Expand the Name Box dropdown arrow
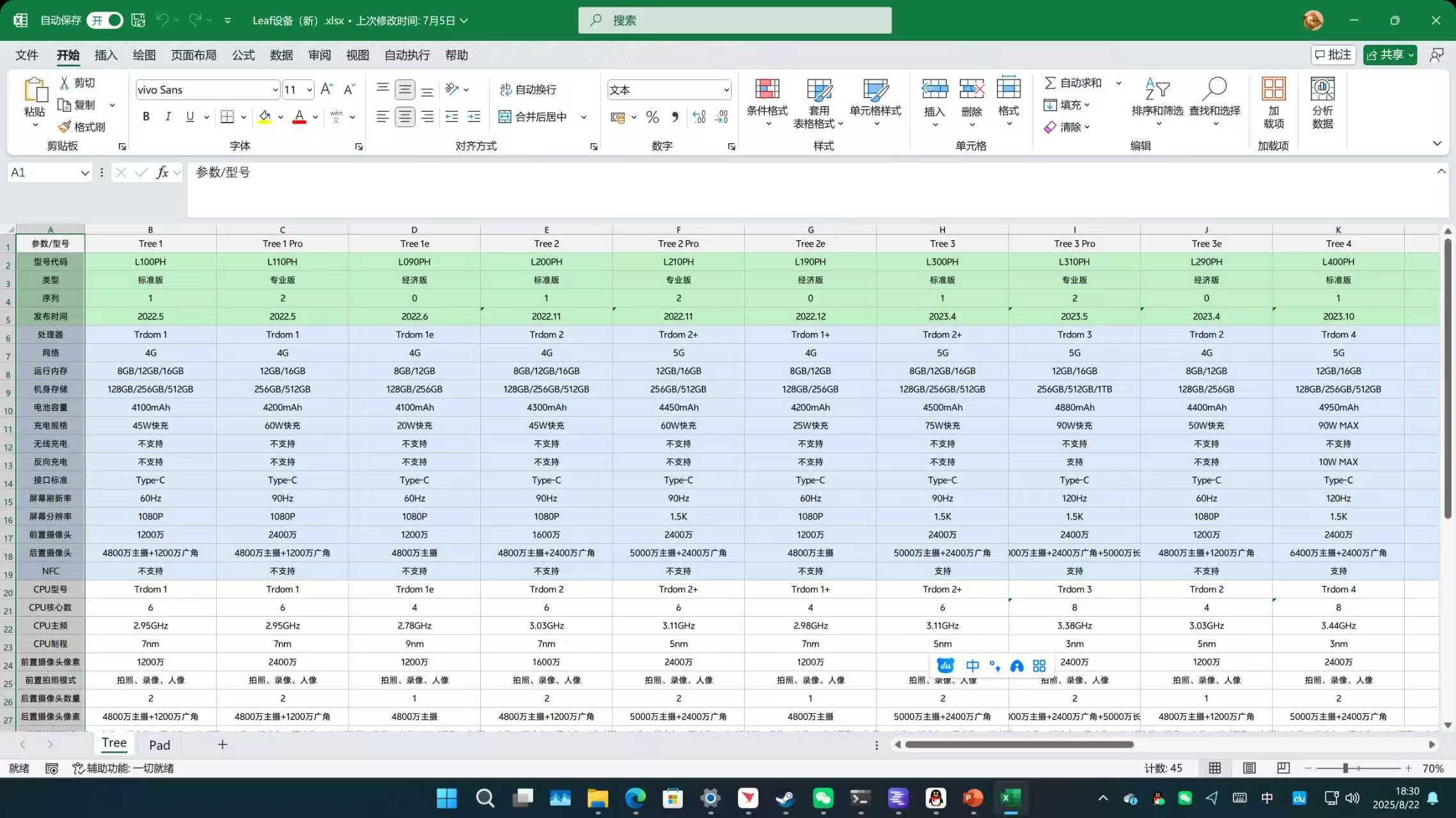 (84, 173)
